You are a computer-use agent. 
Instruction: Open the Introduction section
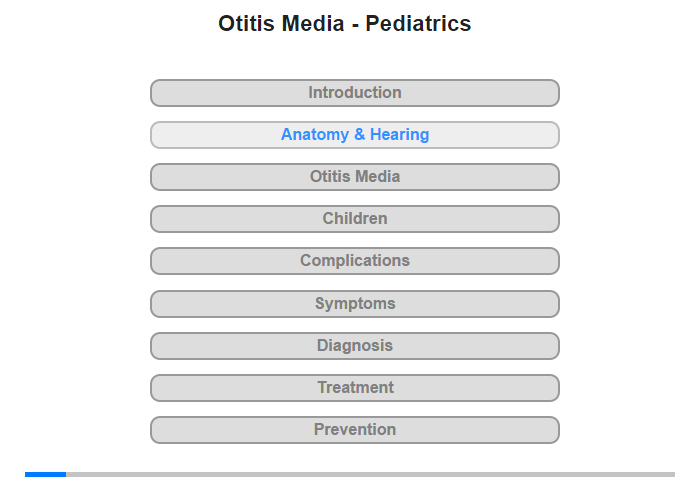coord(354,93)
